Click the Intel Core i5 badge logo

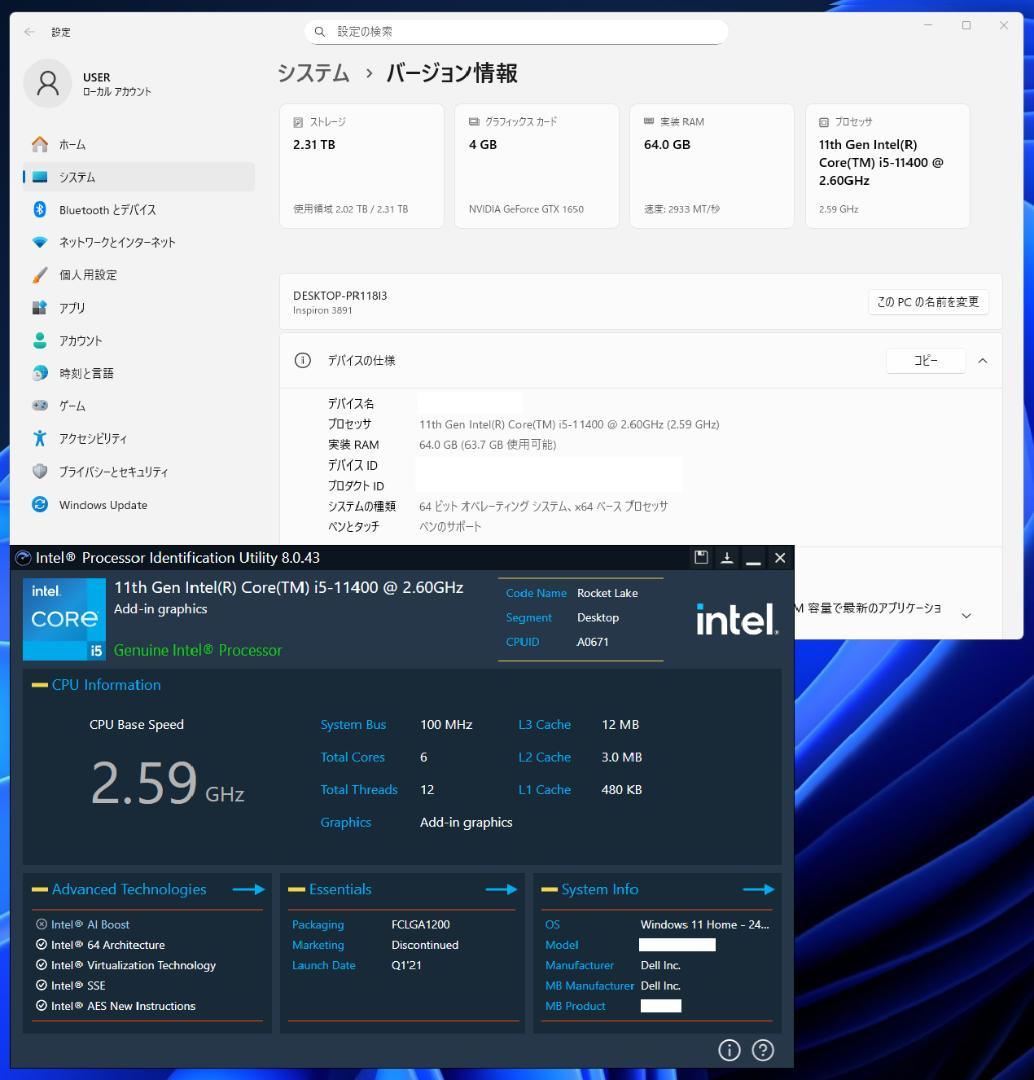pos(63,618)
